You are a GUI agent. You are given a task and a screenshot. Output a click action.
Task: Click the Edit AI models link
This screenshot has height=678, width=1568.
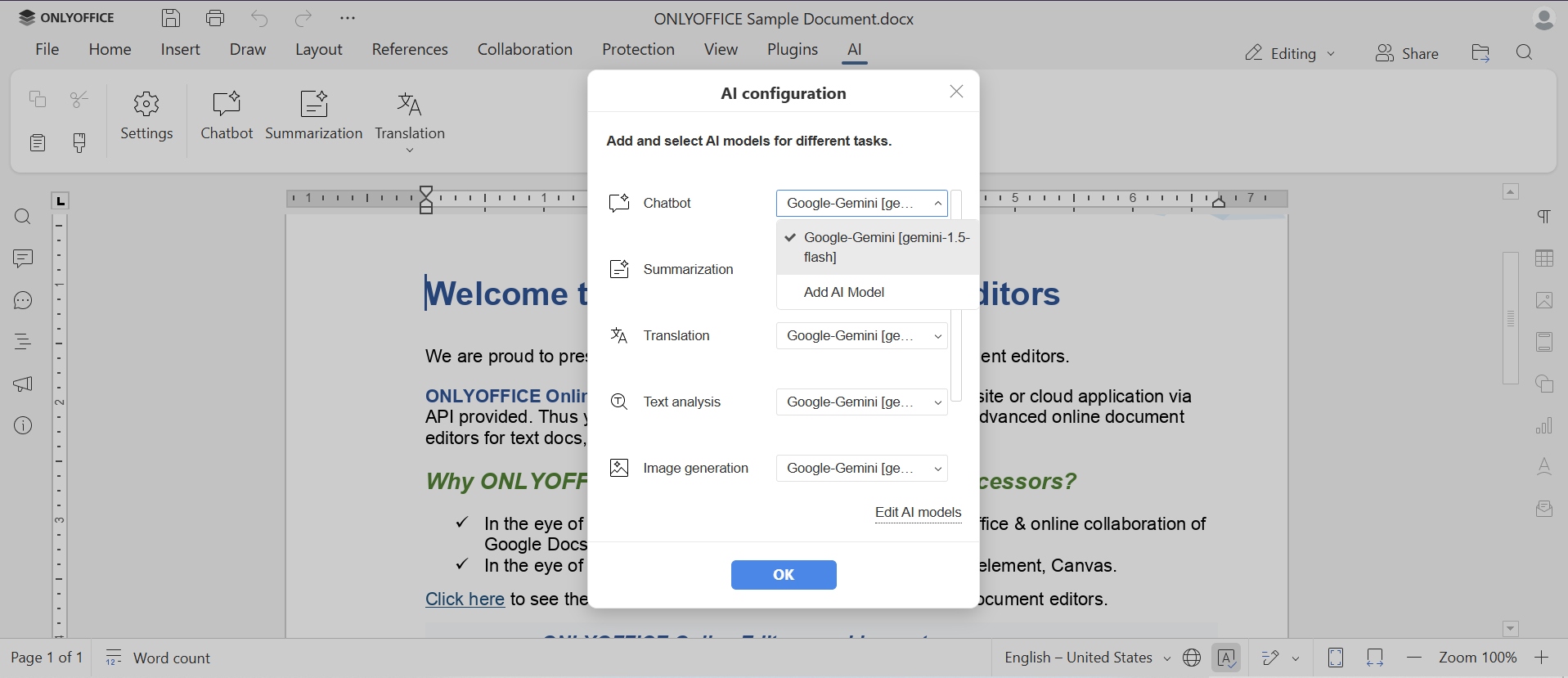pos(918,512)
